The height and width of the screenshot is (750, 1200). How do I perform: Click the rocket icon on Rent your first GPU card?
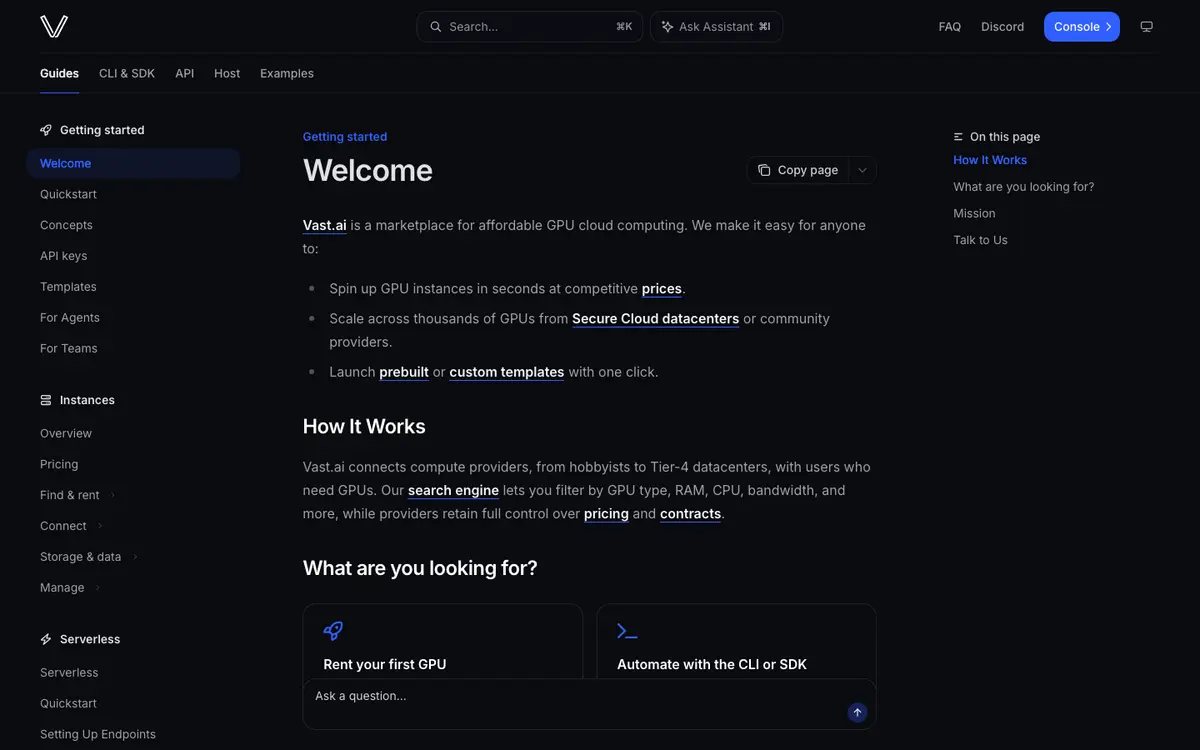[x=333, y=631]
